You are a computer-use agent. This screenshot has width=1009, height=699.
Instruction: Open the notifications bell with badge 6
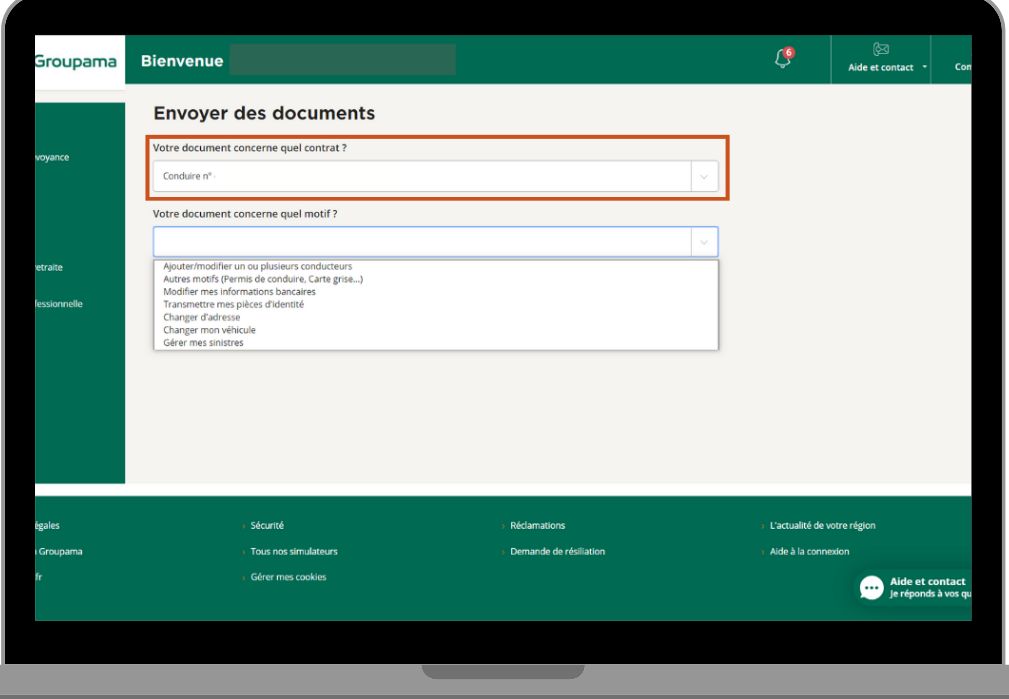click(783, 57)
